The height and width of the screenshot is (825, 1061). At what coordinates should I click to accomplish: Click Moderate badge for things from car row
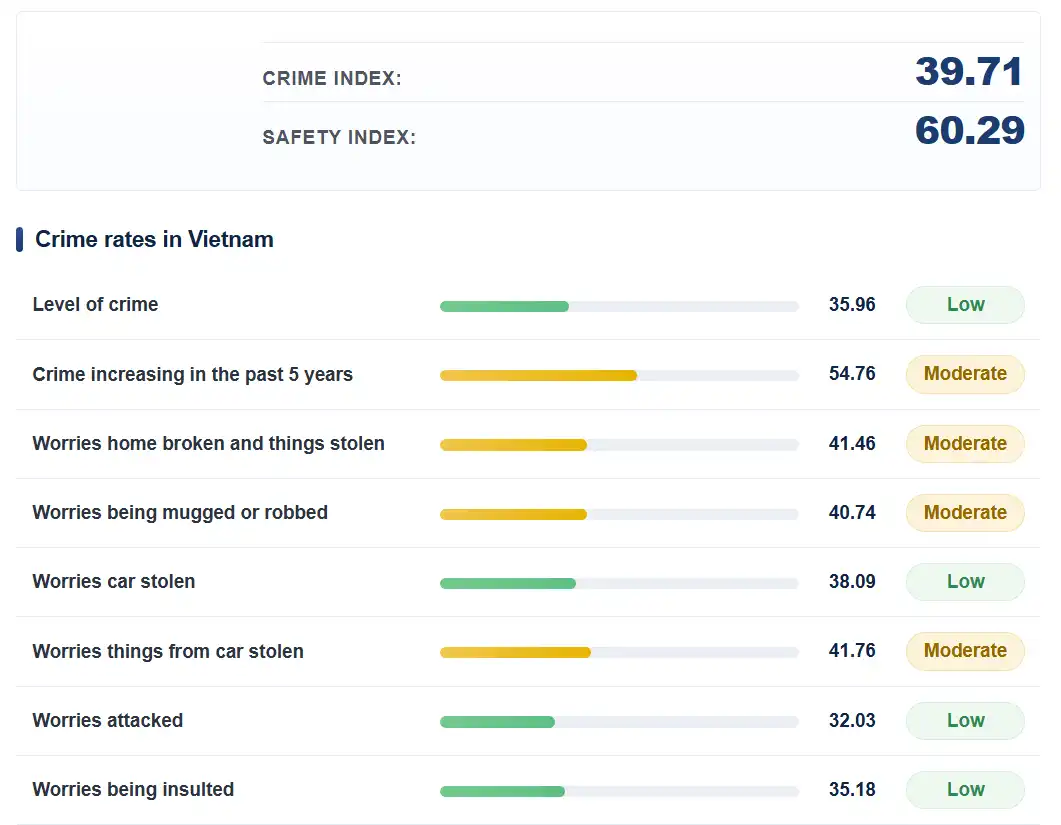[965, 650]
